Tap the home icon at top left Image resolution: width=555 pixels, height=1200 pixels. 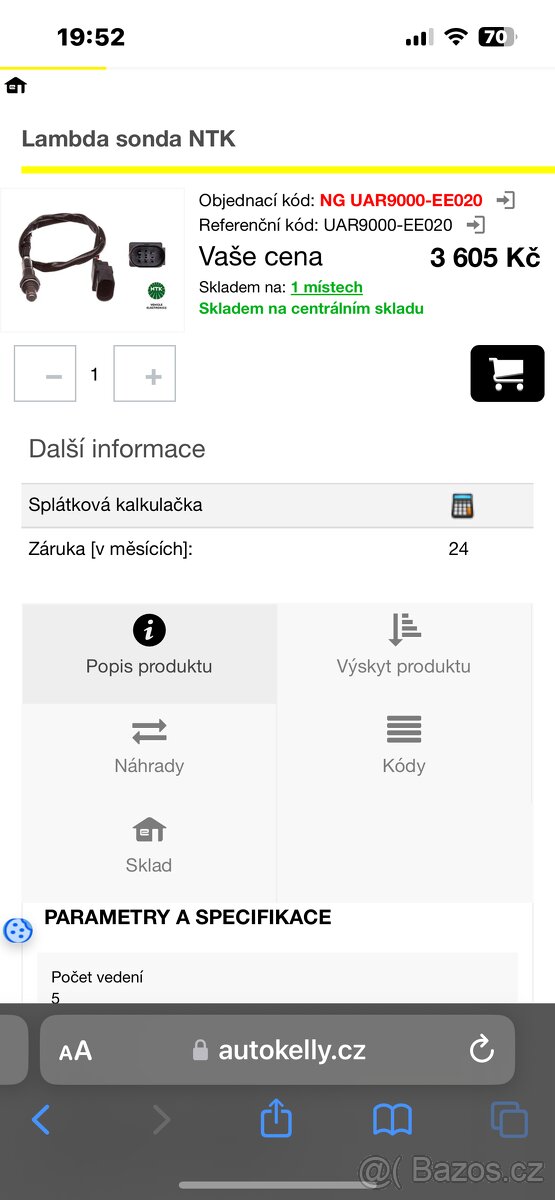click(x=15, y=86)
